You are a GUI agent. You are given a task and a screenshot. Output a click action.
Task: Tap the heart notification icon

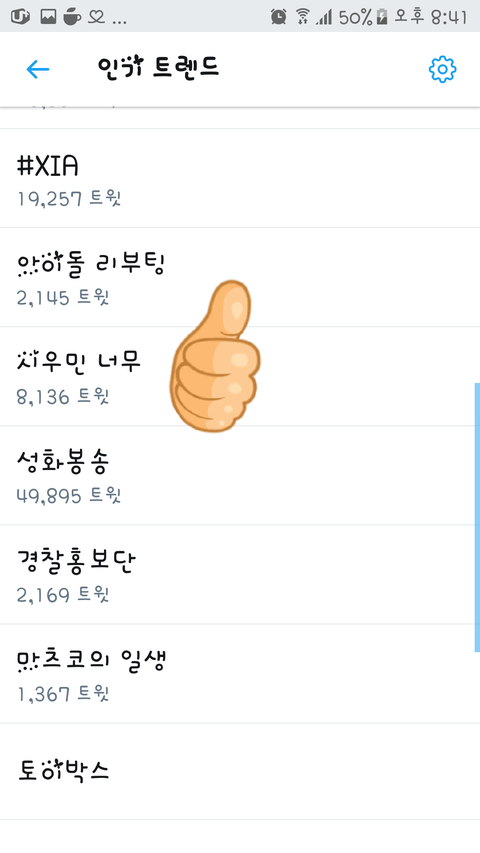(96, 17)
